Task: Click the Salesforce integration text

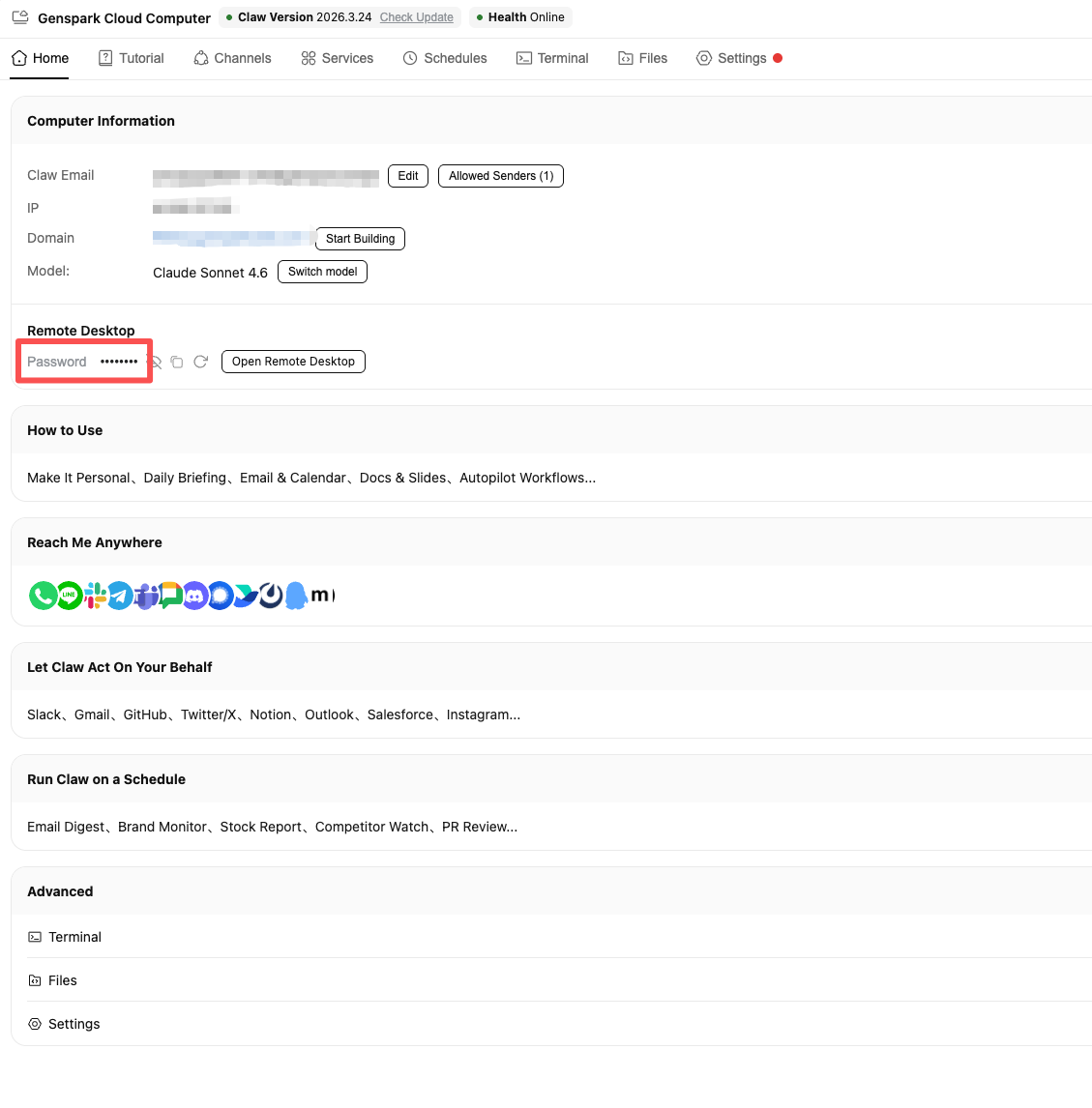Action: (400, 714)
